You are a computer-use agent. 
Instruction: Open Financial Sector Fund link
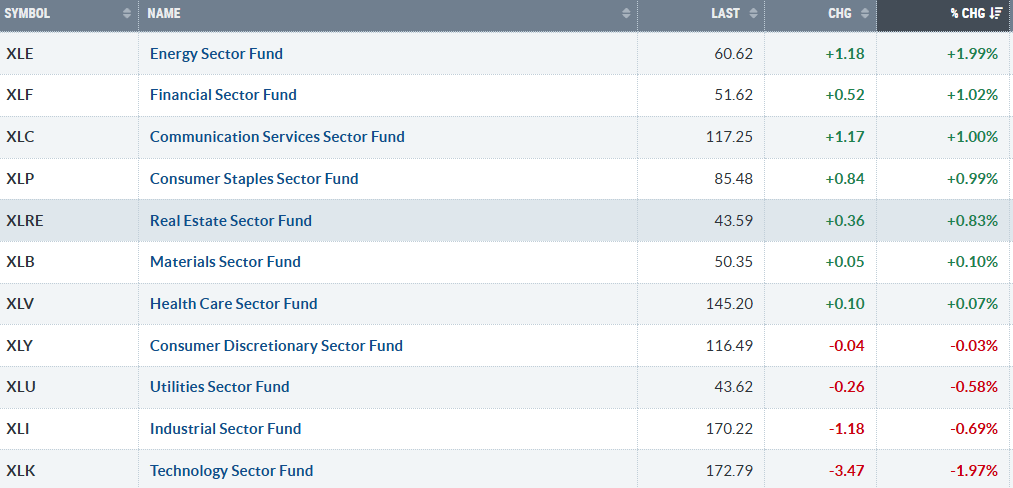pyautogui.click(x=224, y=94)
